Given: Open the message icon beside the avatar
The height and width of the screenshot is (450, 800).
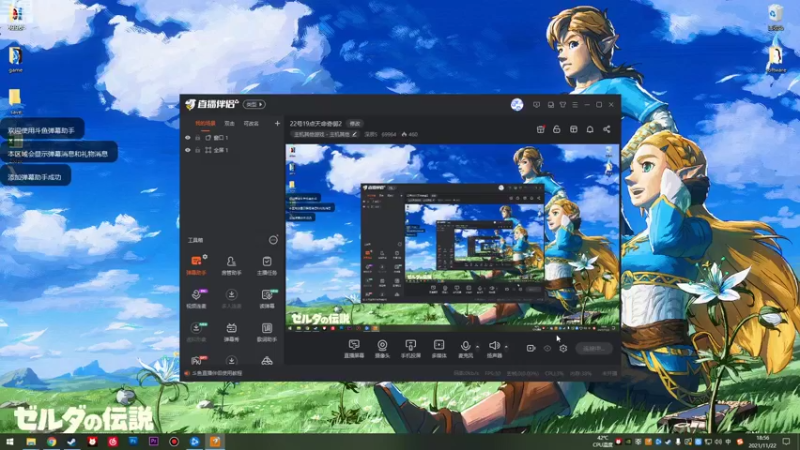Looking at the screenshot, I should tap(536, 105).
